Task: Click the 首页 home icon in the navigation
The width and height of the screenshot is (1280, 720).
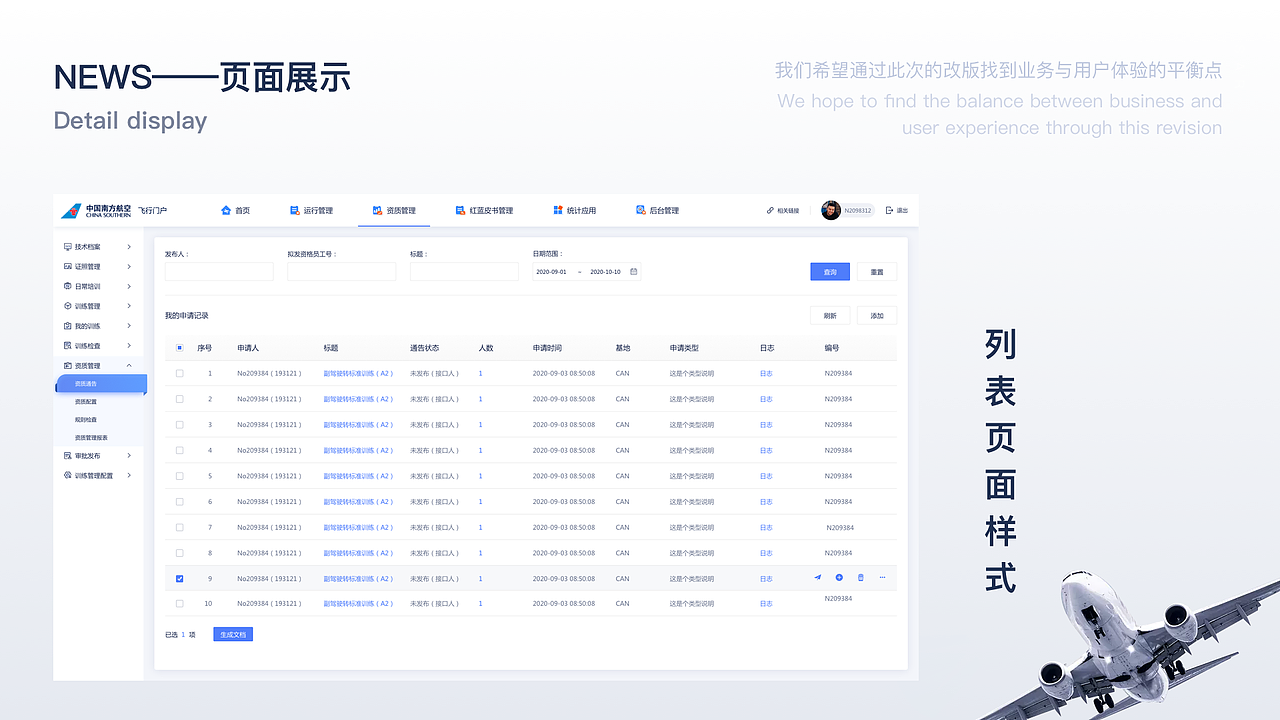Action: pos(224,210)
